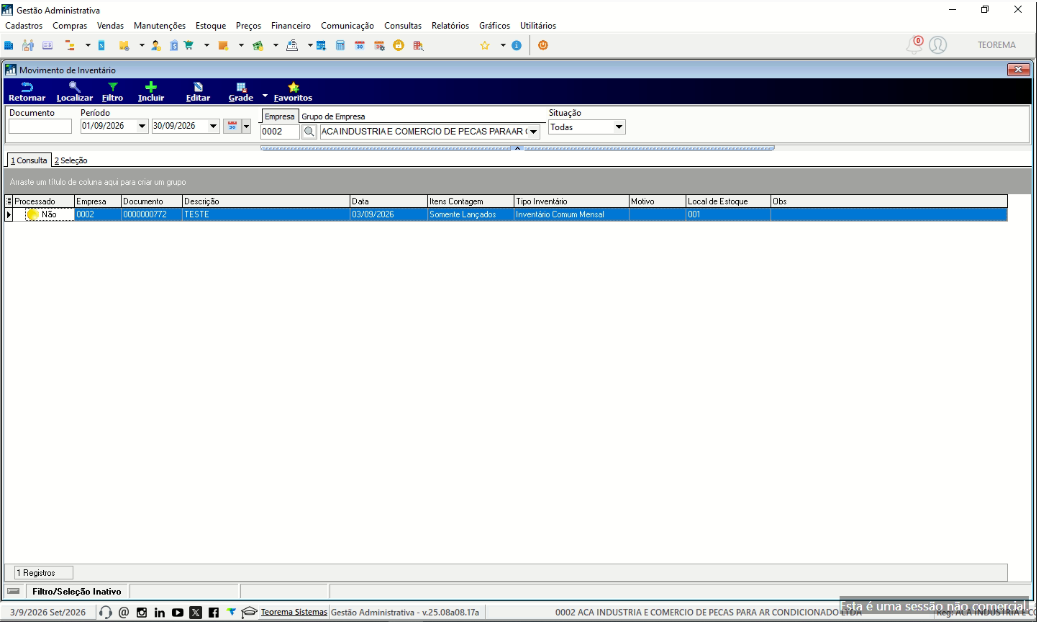The height and width of the screenshot is (622, 1037).
Task: Open the Relatórios menu
Action: (450, 26)
